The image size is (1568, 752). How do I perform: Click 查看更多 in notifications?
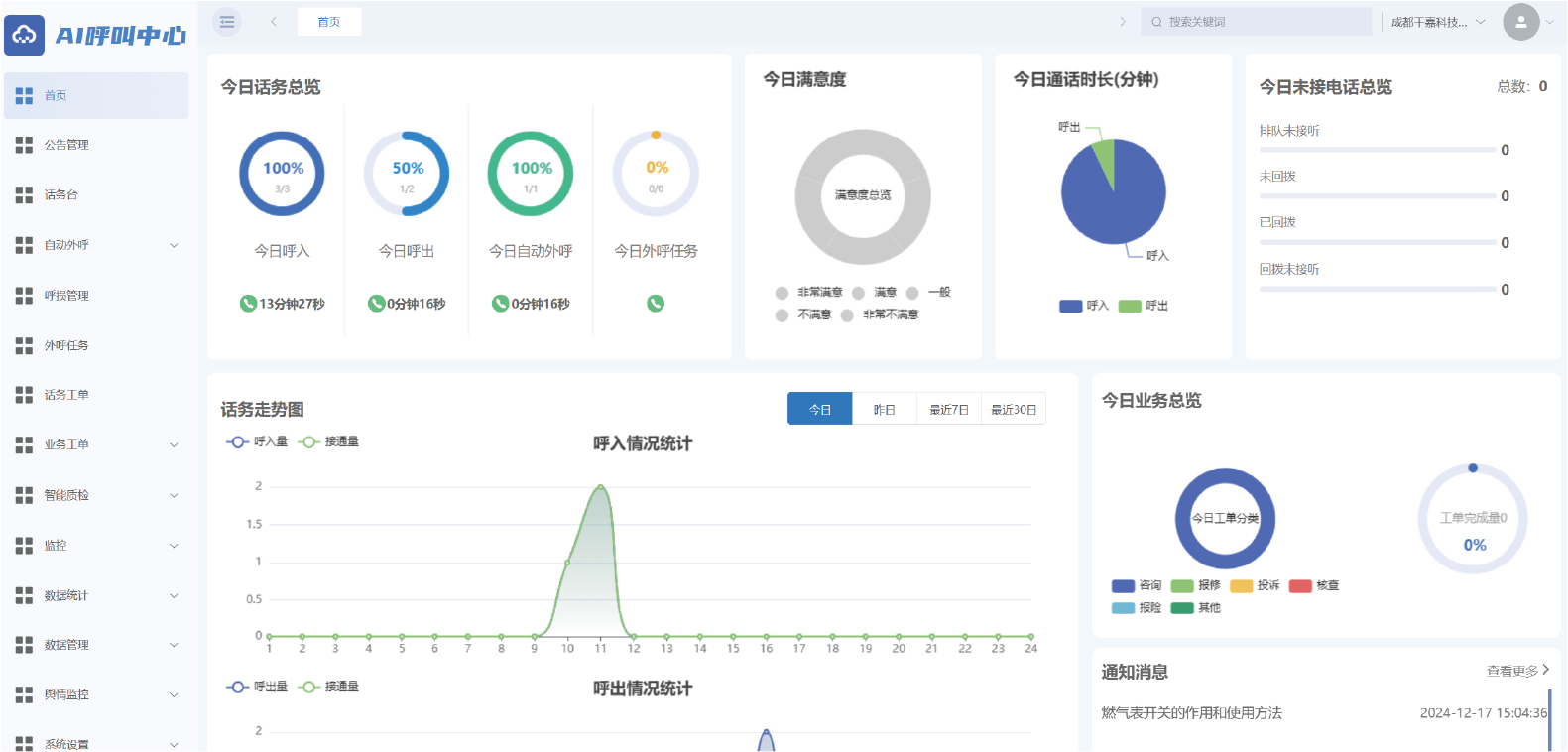point(1516,672)
